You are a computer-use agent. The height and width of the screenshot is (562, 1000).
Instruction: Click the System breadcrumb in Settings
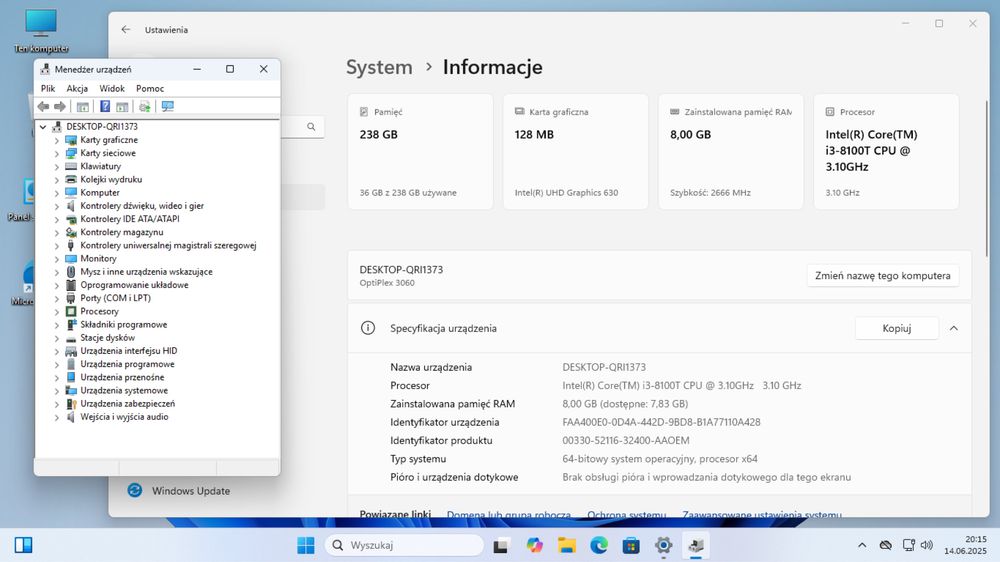[379, 67]
